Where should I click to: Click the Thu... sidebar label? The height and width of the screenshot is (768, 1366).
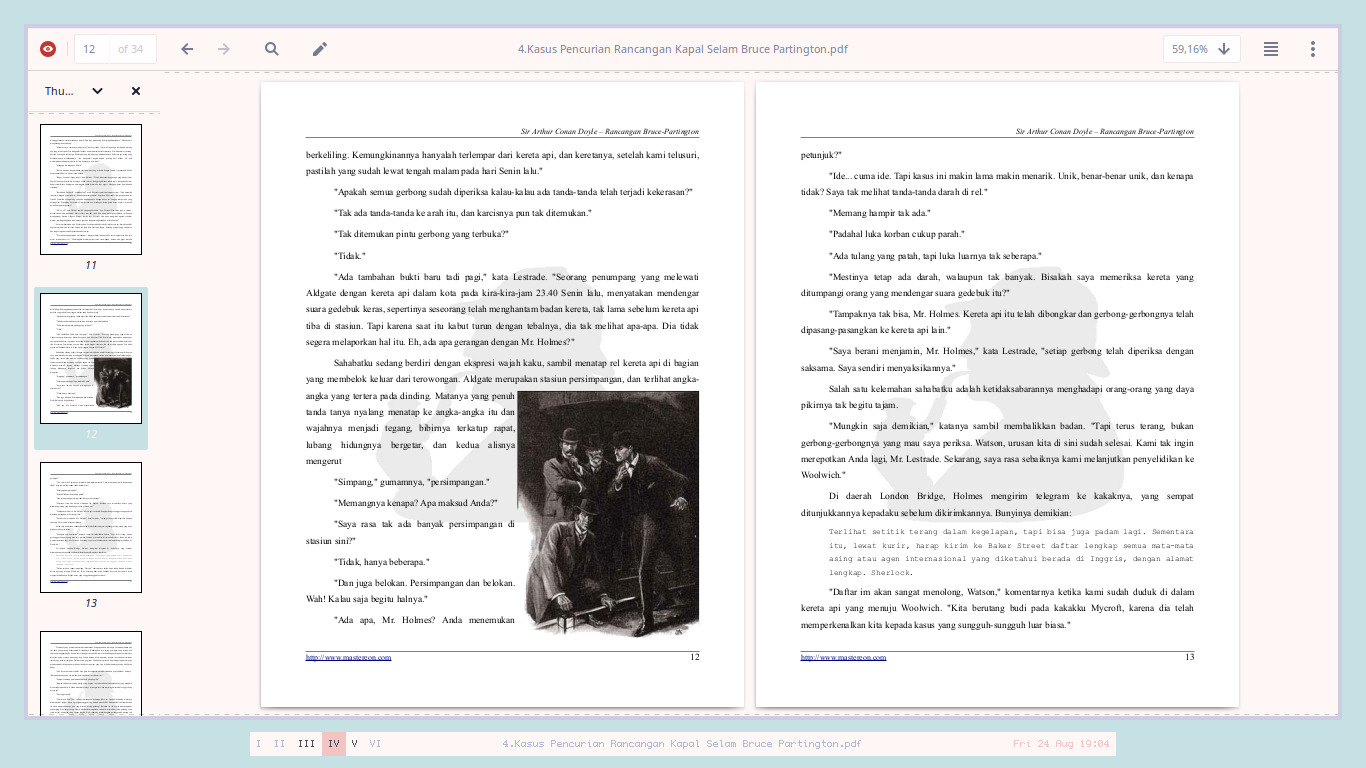click(59, 91)
